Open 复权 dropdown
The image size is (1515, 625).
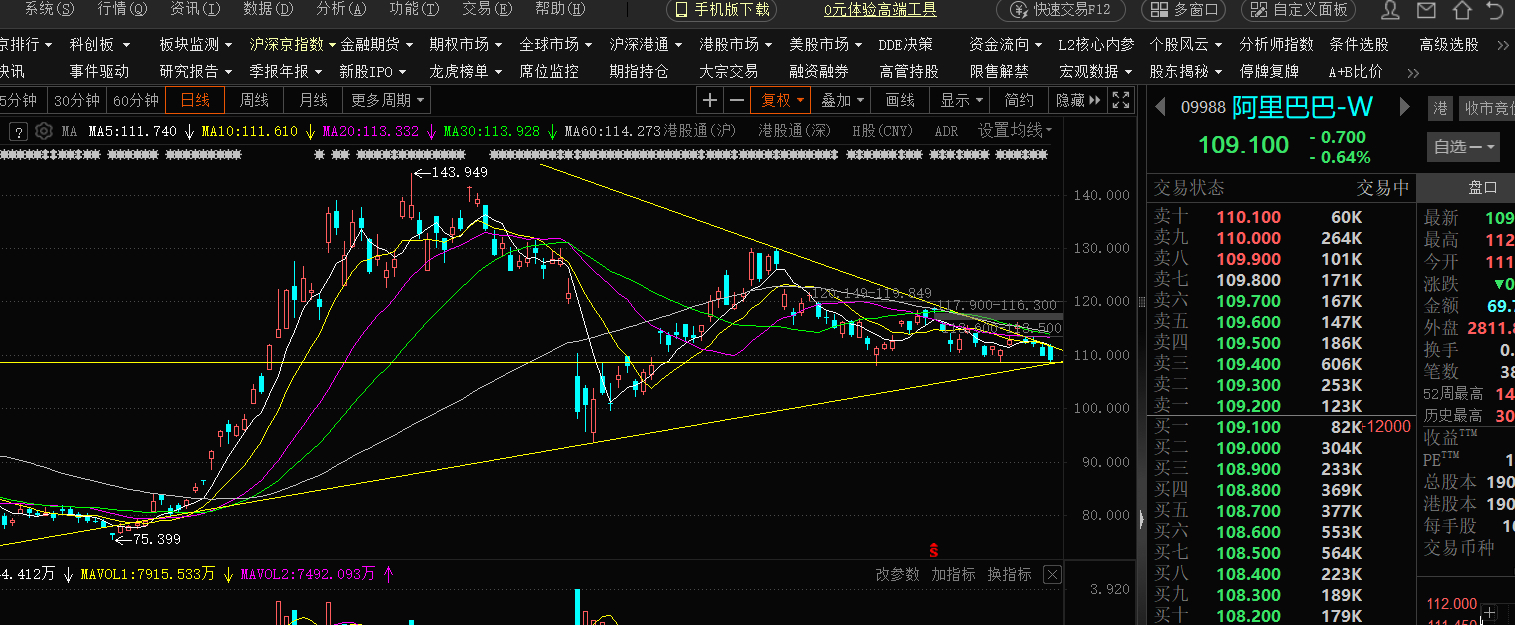(x=783, y=100)
